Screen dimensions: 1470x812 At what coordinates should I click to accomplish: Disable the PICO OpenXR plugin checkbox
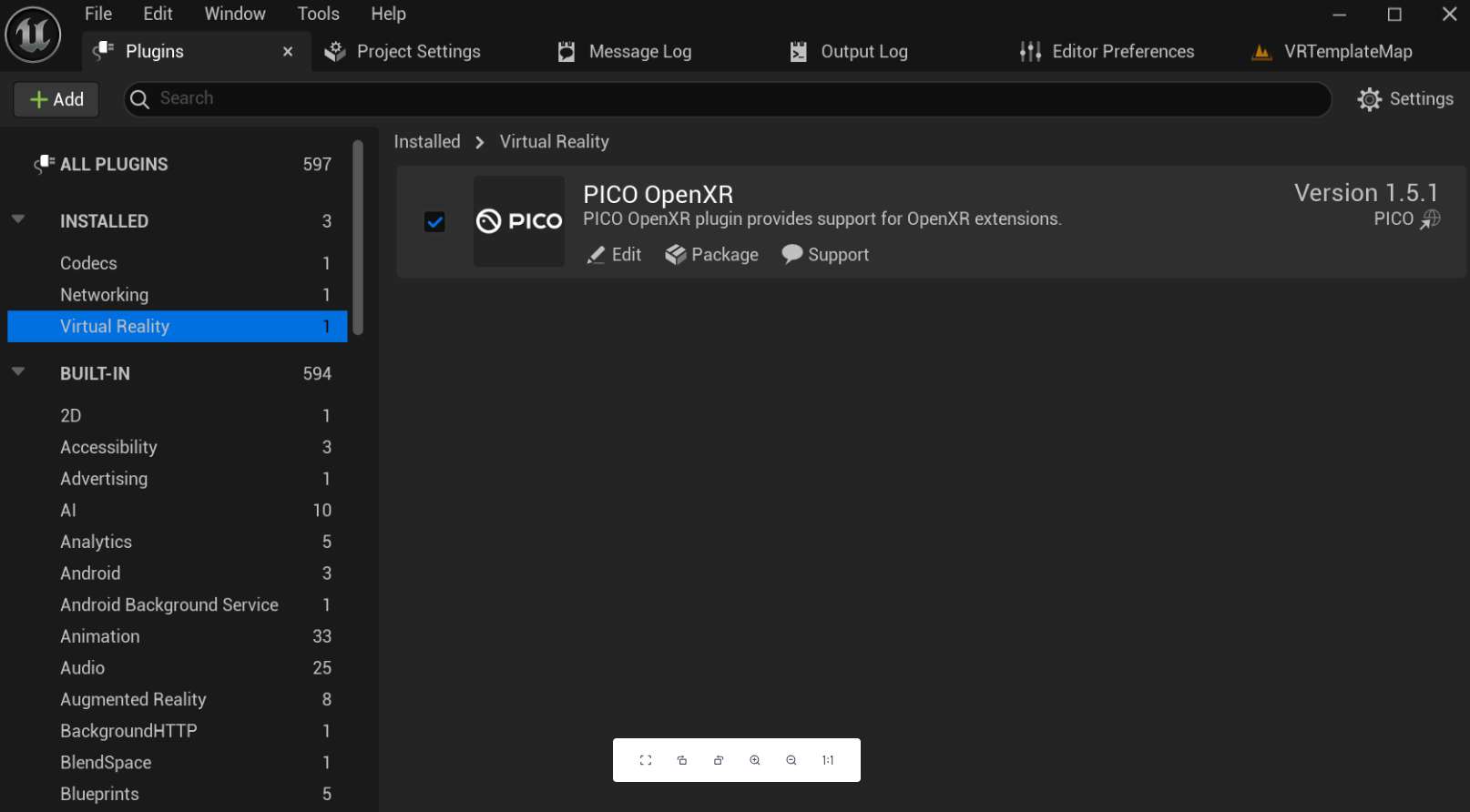(434, 221)
